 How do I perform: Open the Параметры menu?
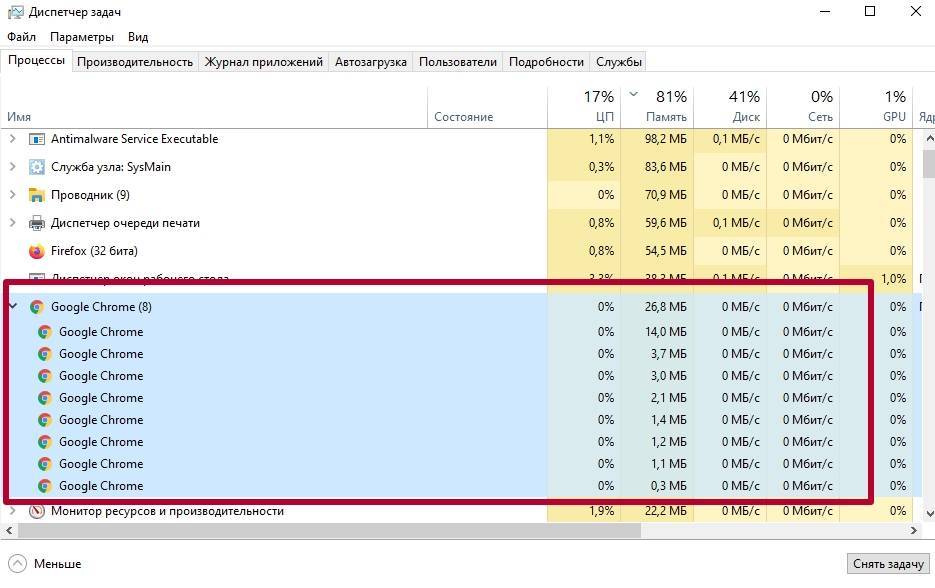[x=82, y=37]
